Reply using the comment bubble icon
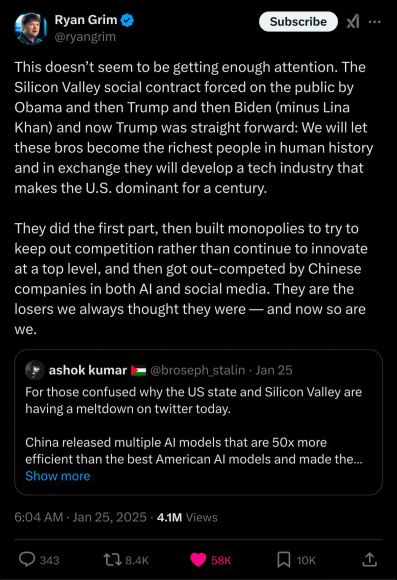Image resolution: width=397 pixels, height=580 pixels. point(27,559)
